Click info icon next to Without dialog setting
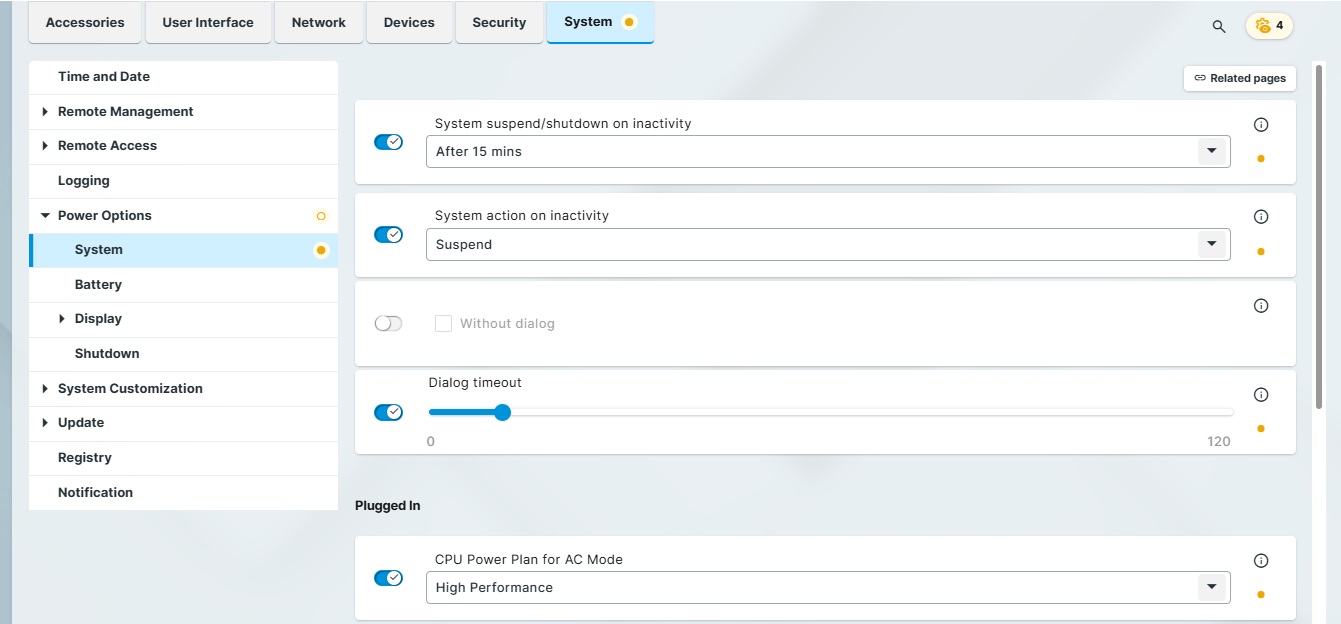Screen dimensions: 1341x624 point(1261,306)
